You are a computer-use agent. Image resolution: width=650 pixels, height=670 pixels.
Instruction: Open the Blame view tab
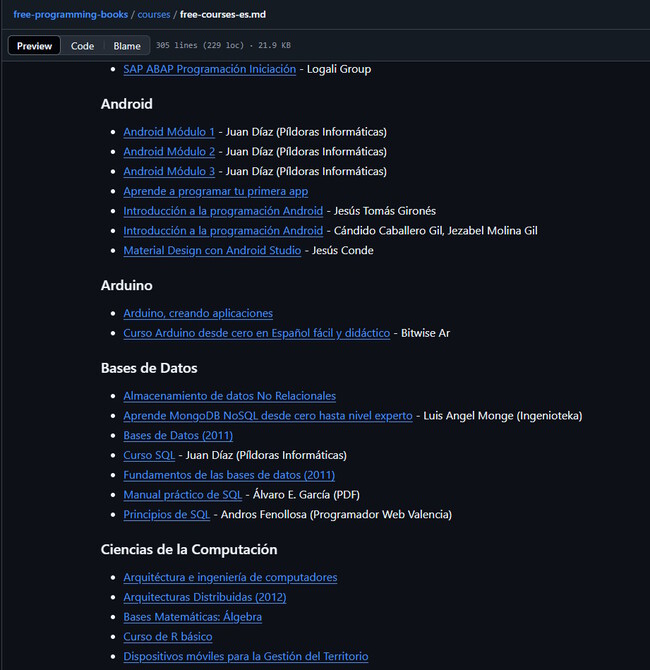(x=127, y=46)
